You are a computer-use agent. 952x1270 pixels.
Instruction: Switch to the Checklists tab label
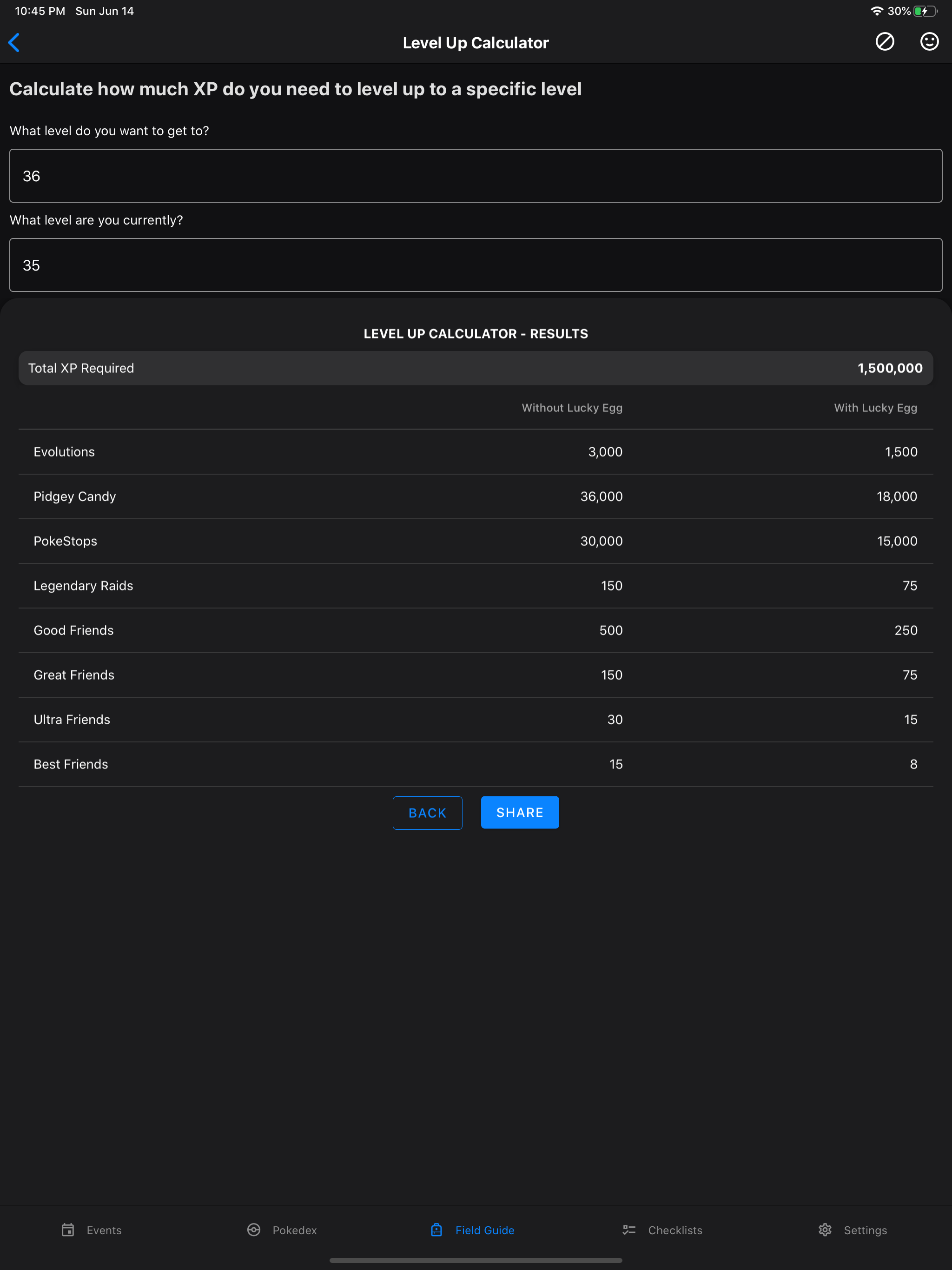(675, 1230)
